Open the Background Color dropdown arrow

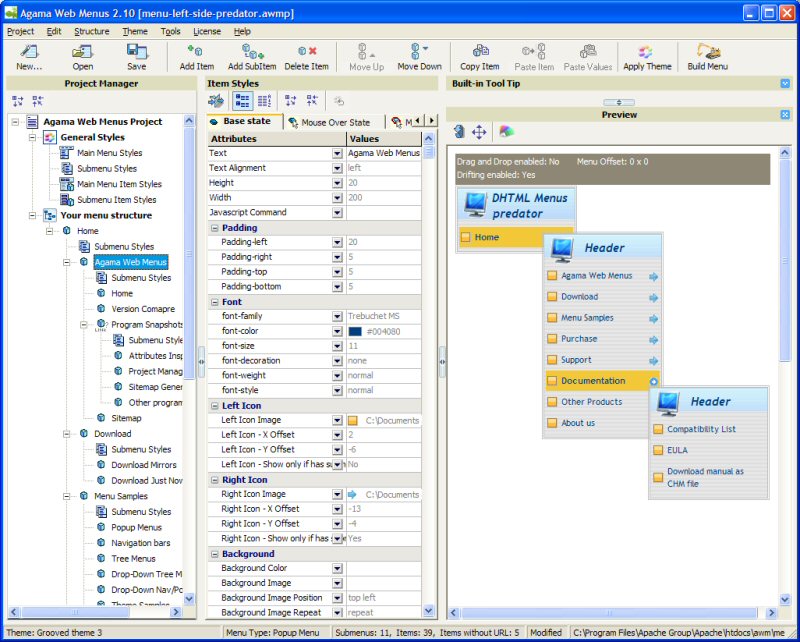tap(337, 569)
